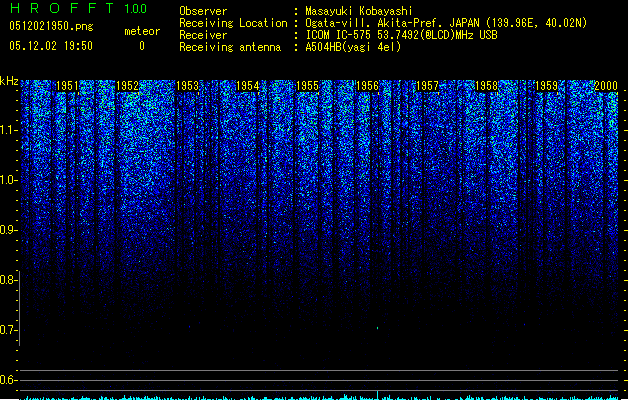Click antenna value A504HB(yagi 4el)
This screenshot has width=629, height=400.
coord(353,47)
